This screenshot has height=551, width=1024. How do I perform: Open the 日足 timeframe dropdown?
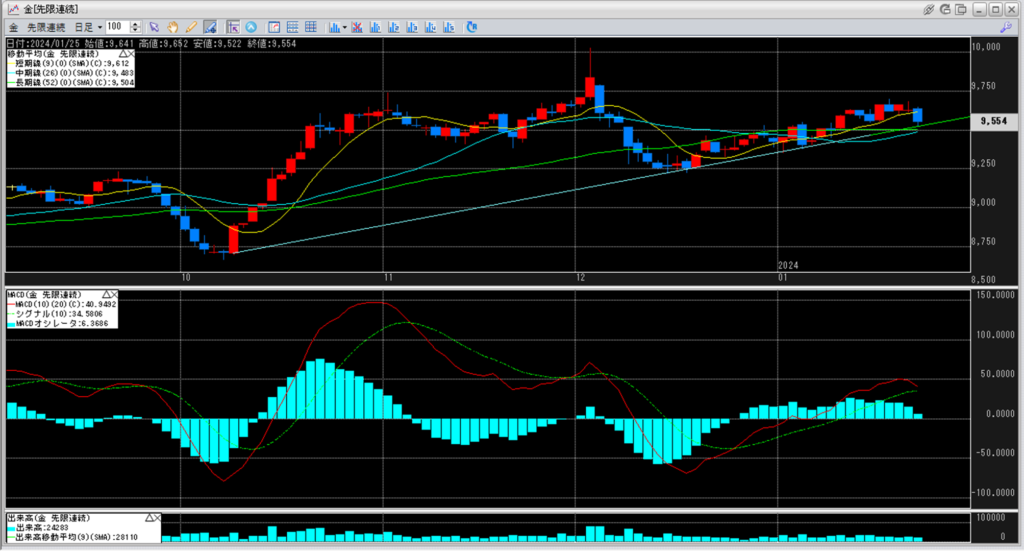(91, 26)
